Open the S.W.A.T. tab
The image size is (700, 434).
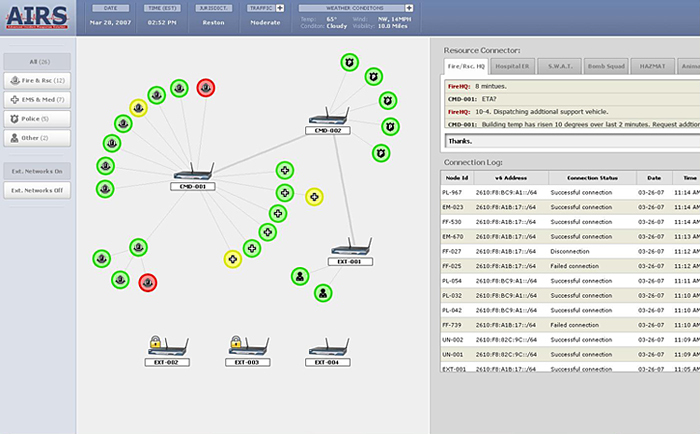[560, 66]
